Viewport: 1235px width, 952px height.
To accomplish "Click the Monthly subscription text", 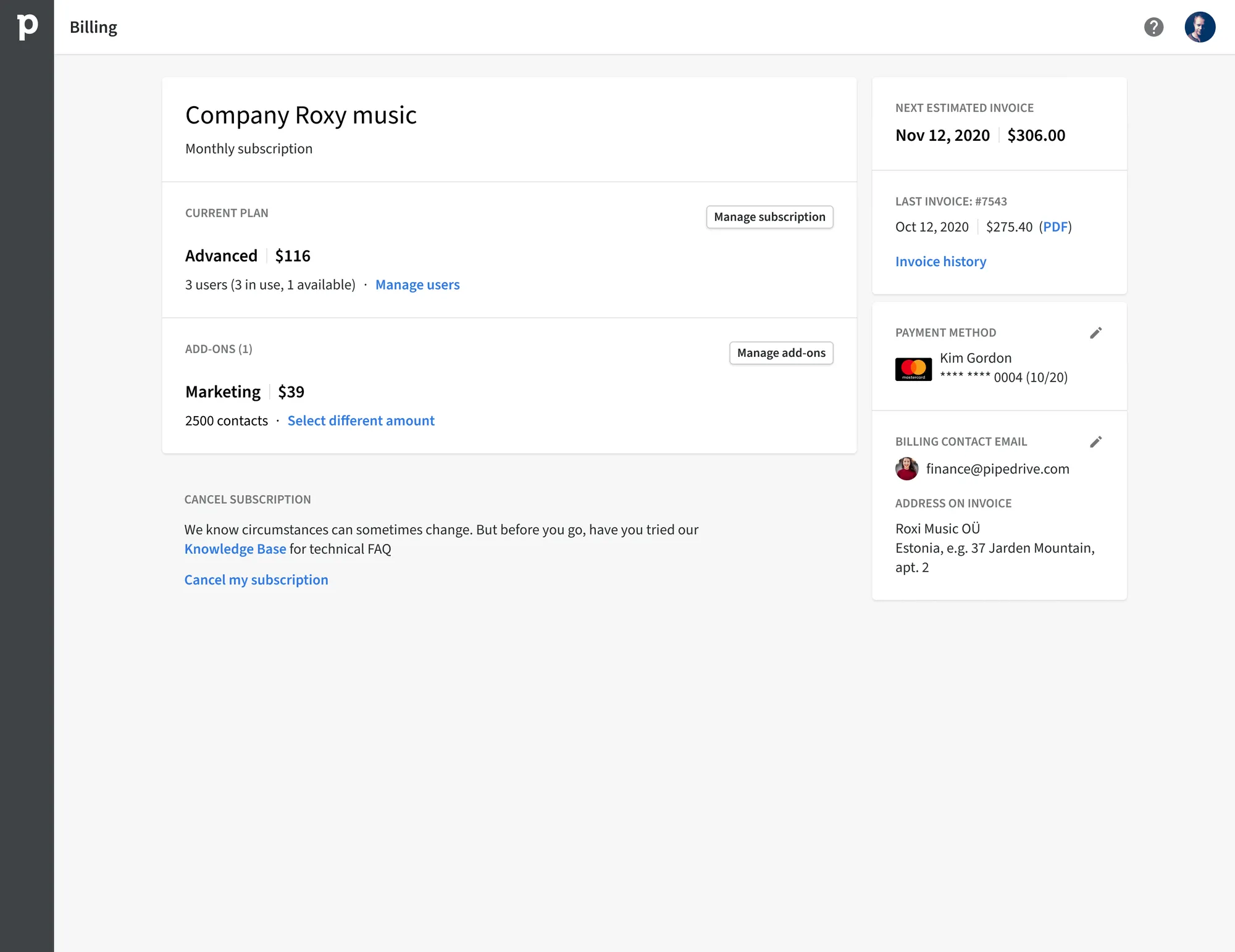I will pos(249,149).
